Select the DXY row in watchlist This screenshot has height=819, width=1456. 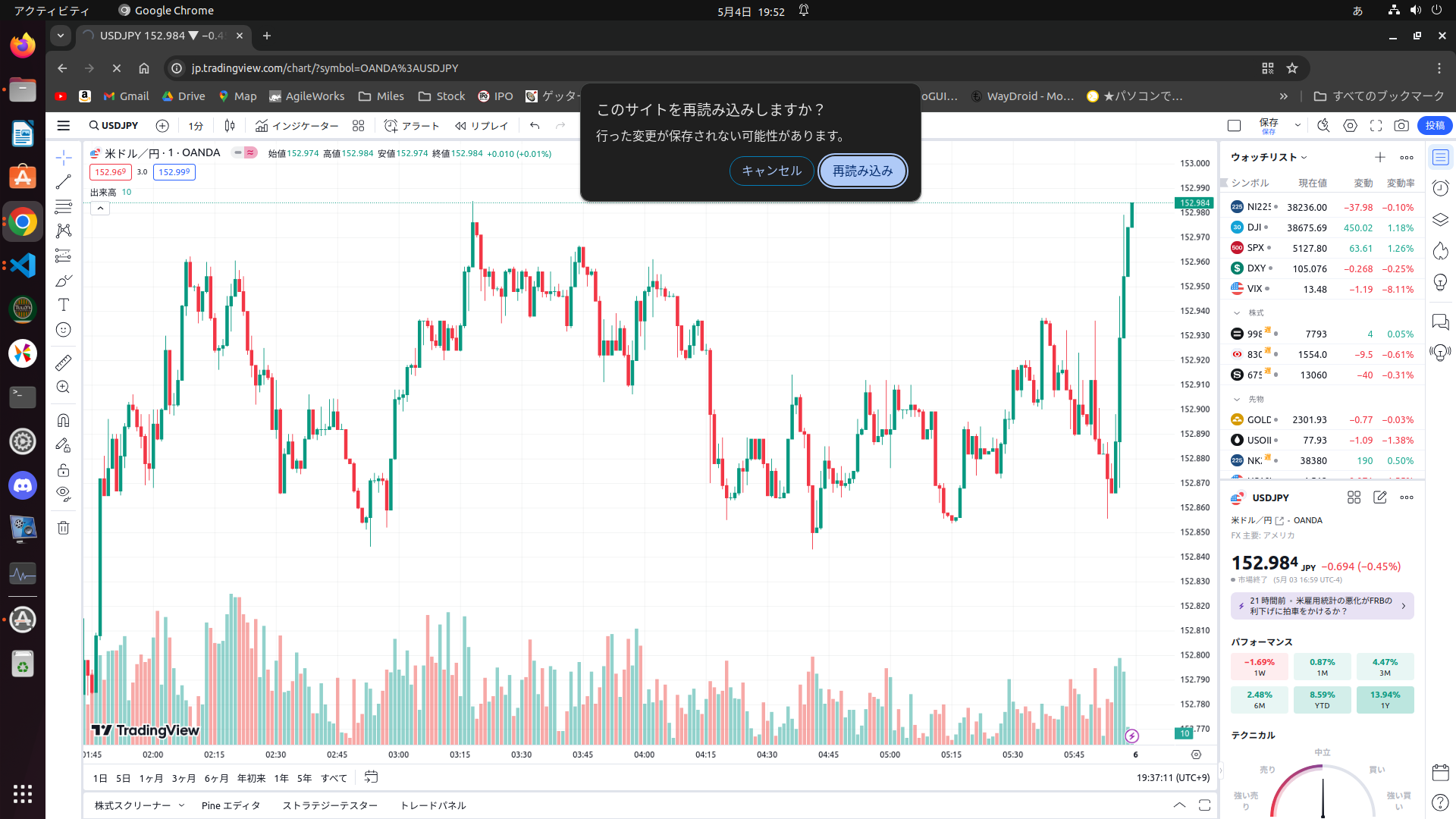[x=1322, y=268]
